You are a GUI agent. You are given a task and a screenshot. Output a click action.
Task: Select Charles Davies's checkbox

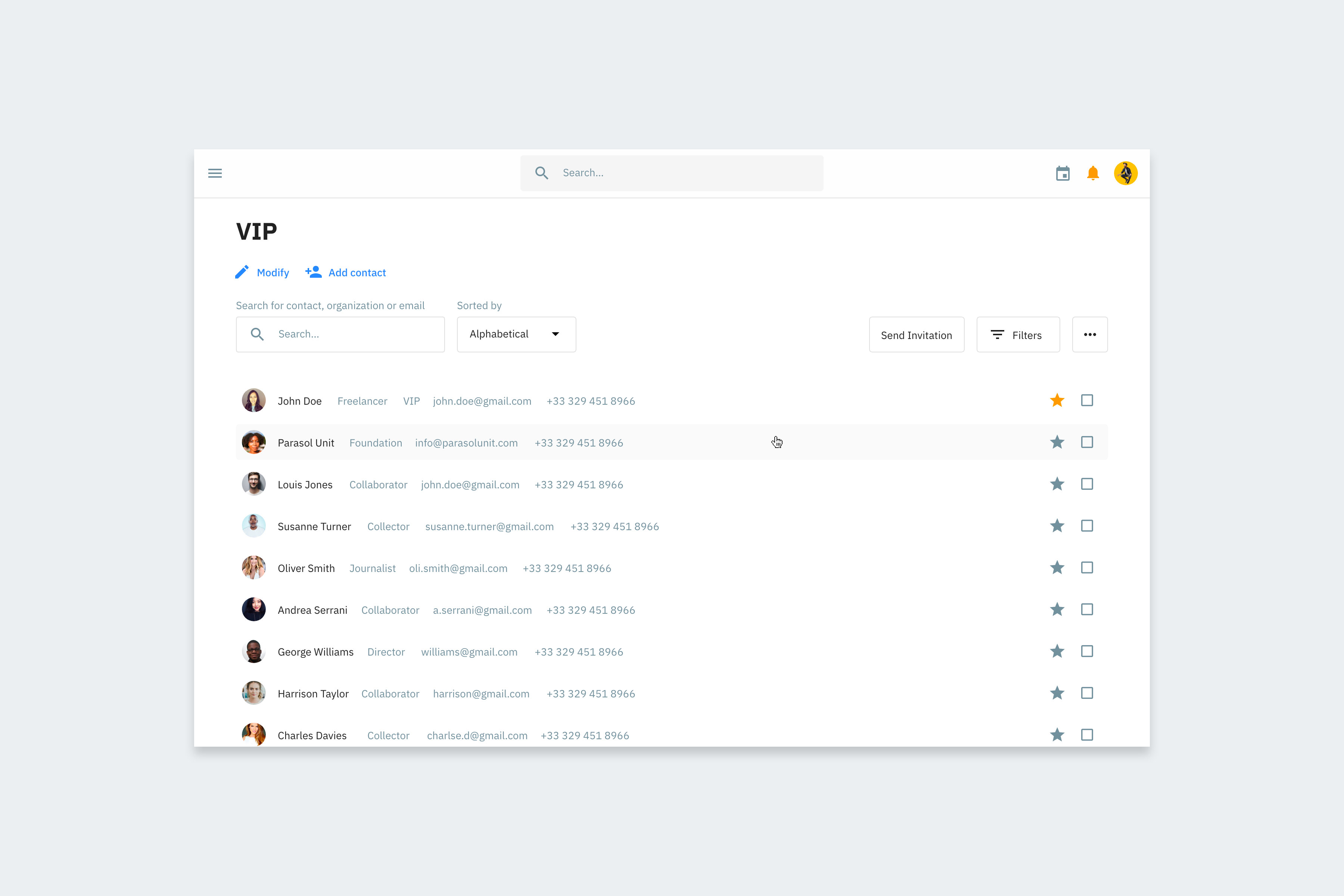coord(1087,735)
